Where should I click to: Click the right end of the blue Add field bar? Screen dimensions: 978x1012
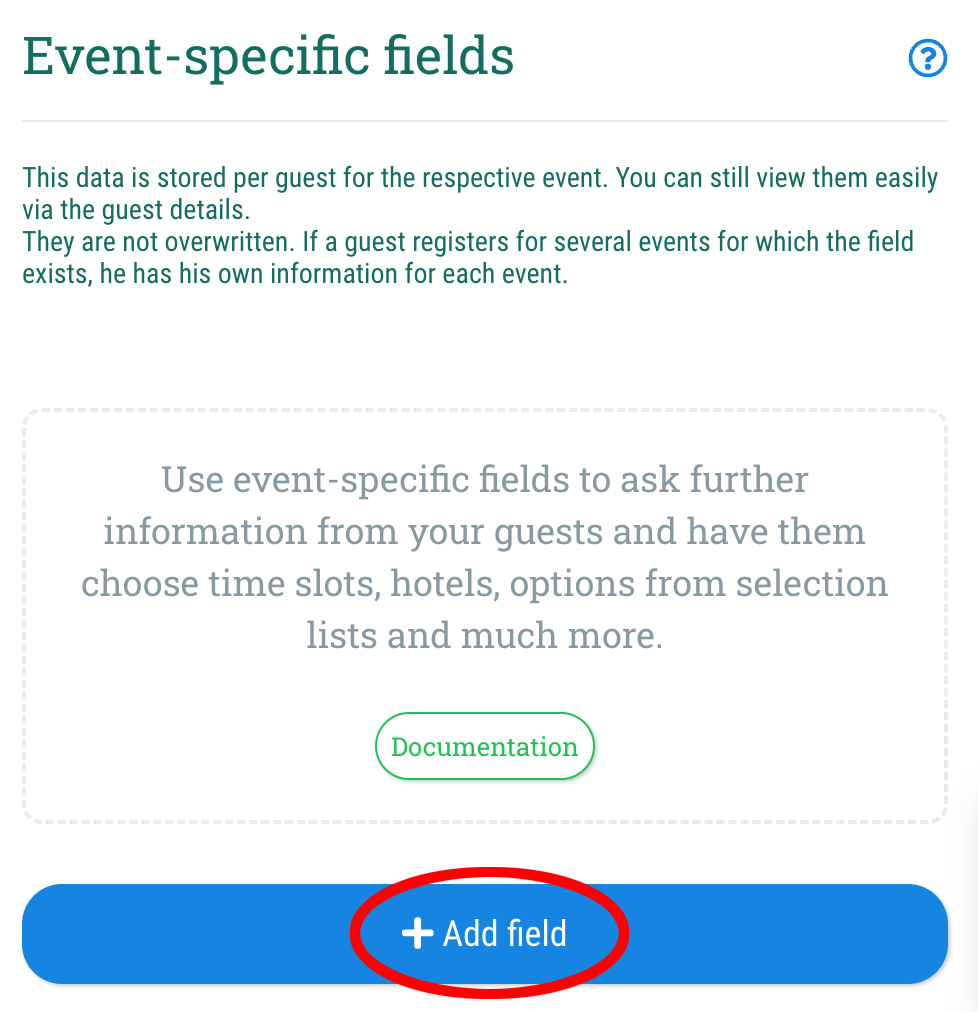coord(871,934)
